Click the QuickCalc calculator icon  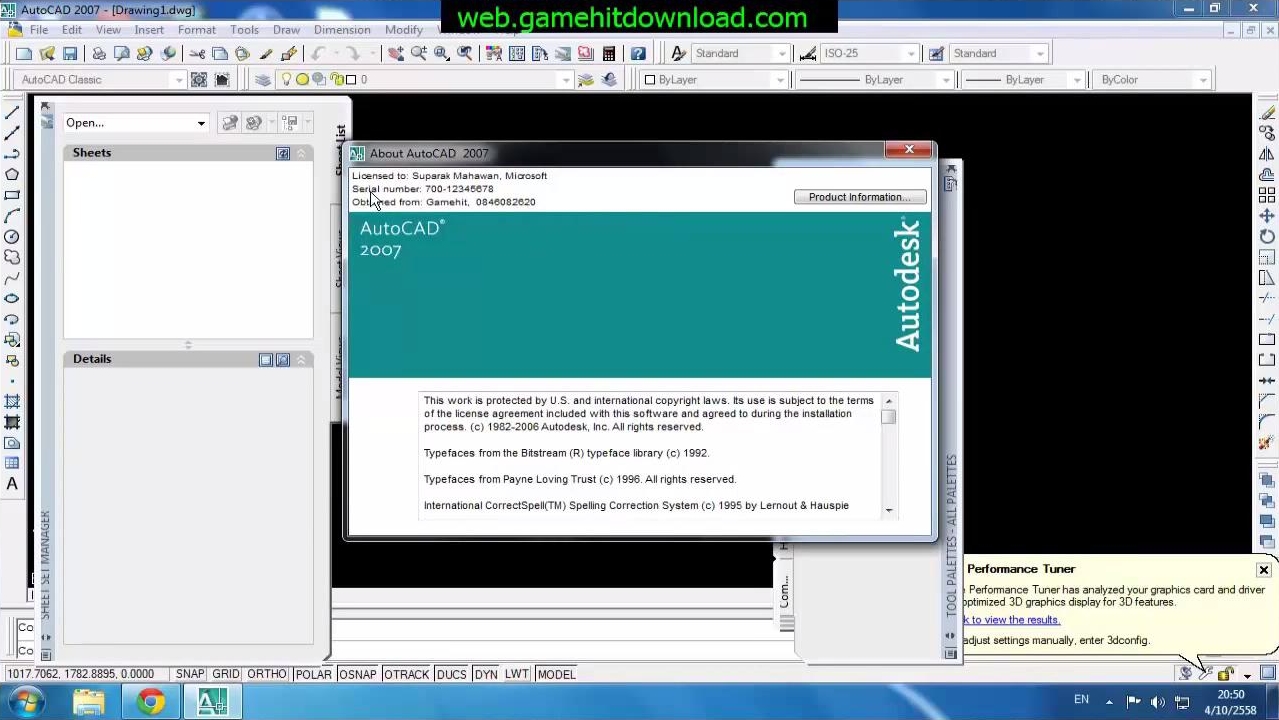click(608, 53)
